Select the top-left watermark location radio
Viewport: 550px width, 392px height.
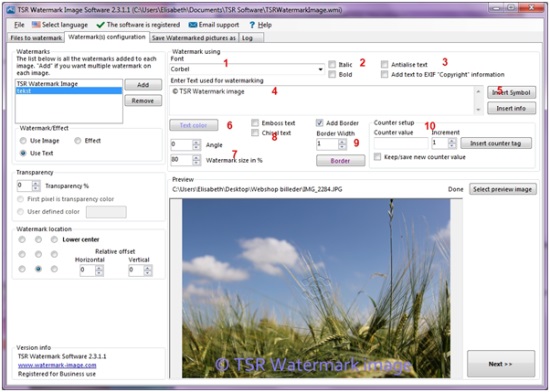(x=22, y=239)
